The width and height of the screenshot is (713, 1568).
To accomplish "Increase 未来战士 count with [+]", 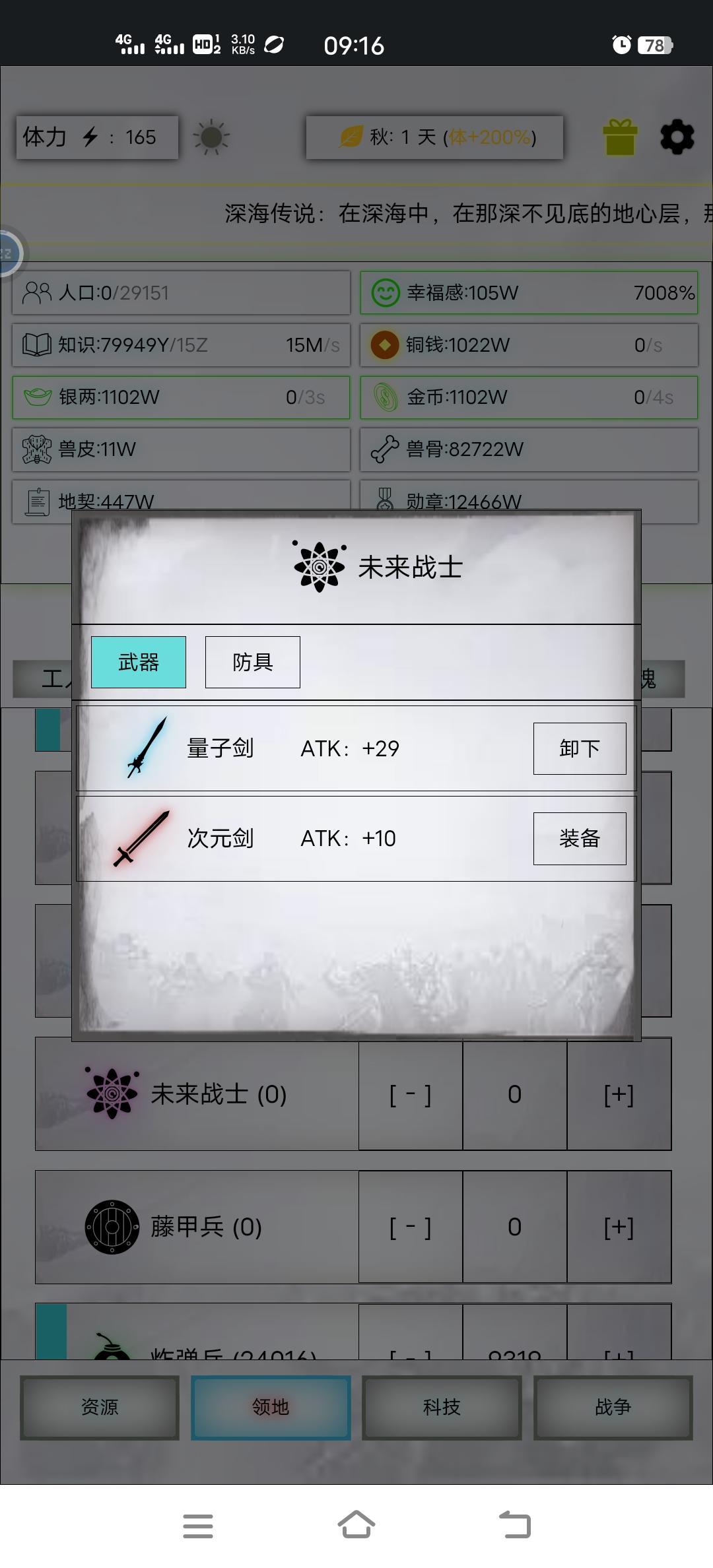I will (619, 1094).
